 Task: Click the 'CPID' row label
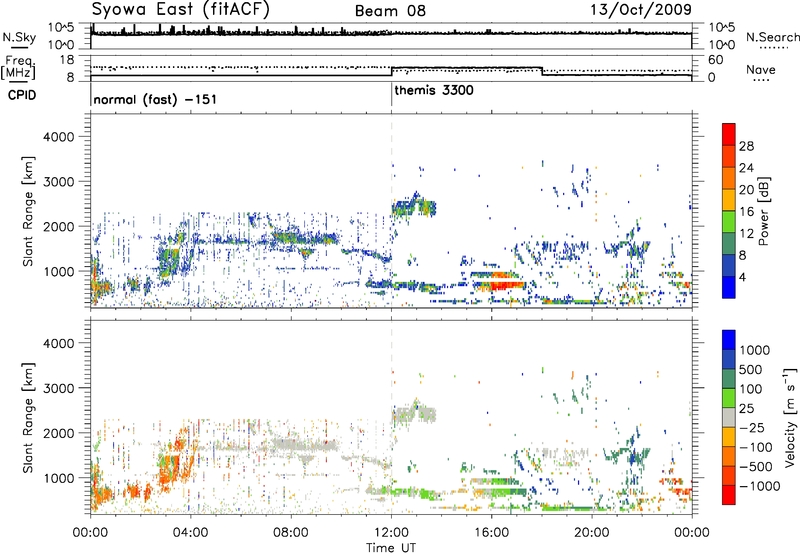[22, 95]
